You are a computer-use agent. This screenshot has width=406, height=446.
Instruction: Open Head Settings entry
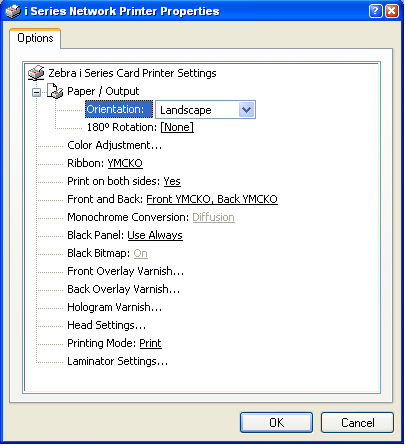point(107,325)
